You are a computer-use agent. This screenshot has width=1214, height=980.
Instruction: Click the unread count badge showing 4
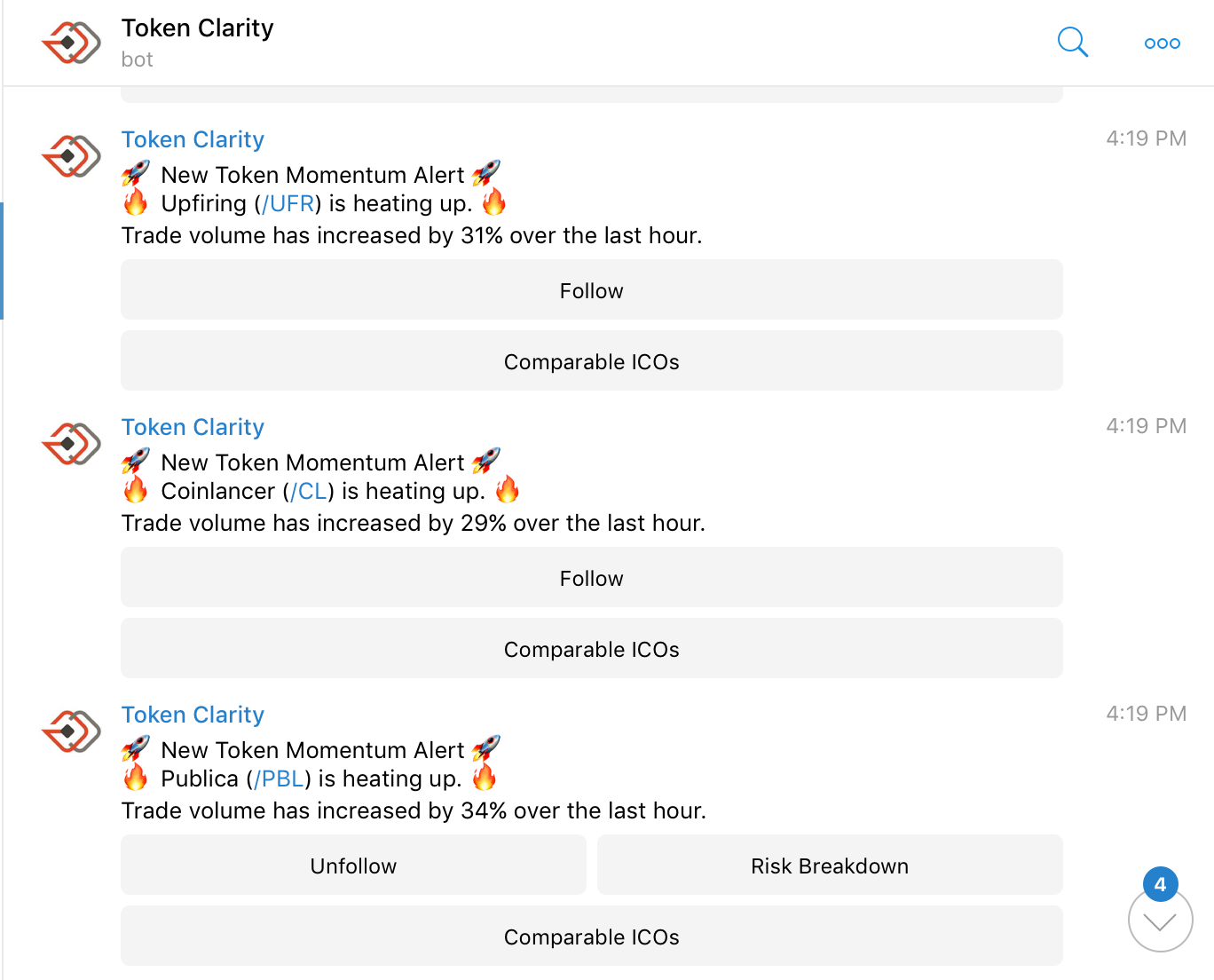point(1160,884)
